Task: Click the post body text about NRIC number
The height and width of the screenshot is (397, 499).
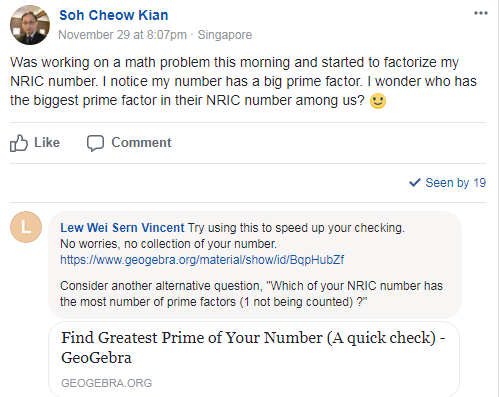Action: pyautogui.click(x=243, y=81)
